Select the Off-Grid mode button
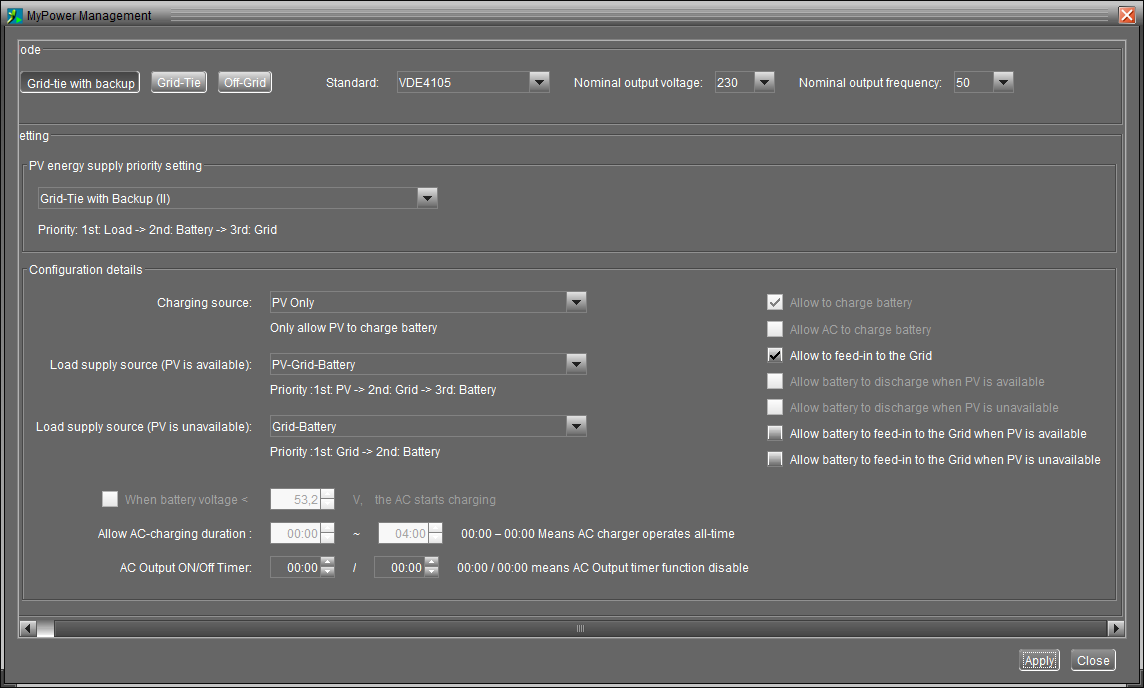 (x=244, y=82)
